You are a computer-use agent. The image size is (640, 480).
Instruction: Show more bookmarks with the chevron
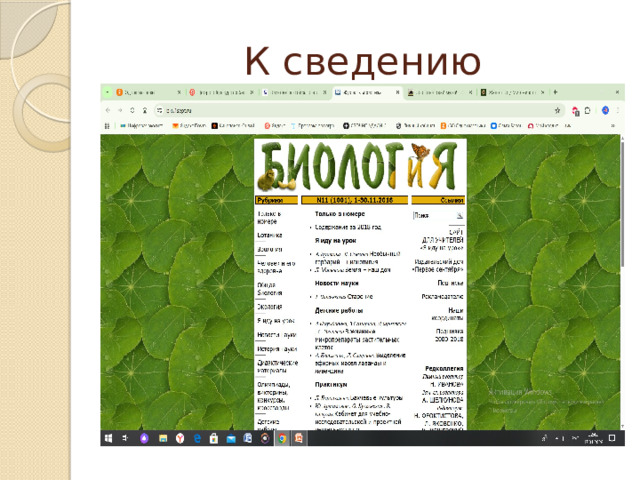(x=613, y=126)
